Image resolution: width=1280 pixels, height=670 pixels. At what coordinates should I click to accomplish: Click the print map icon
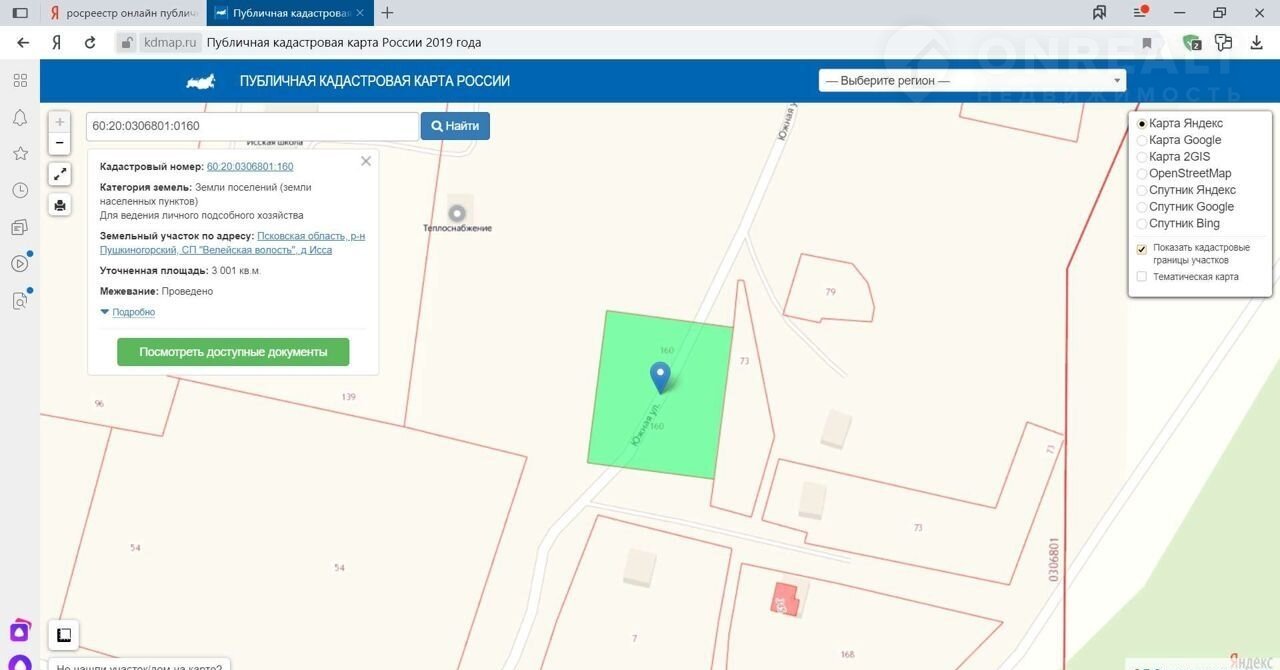60,205
